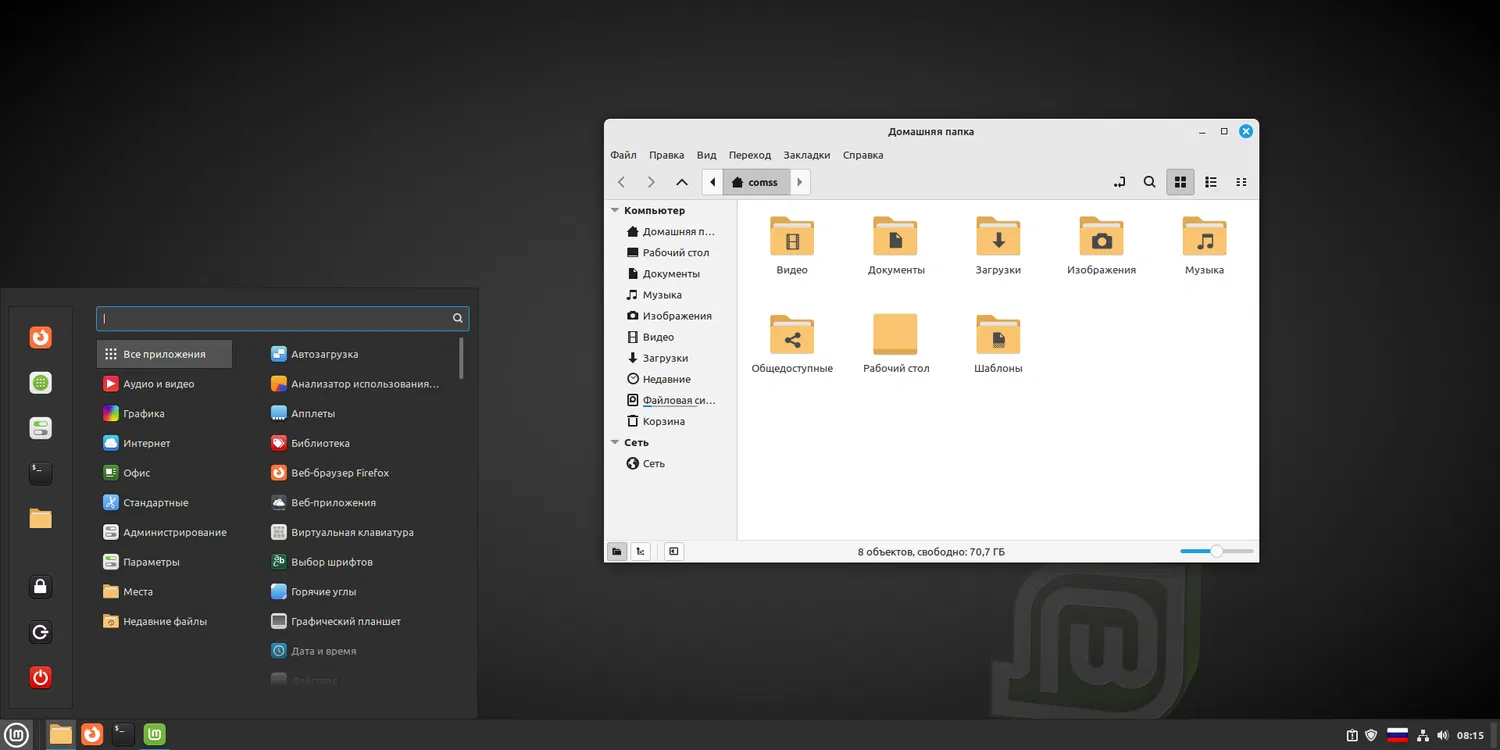Click the lock screen icon in menu
Viewport: 1500px width, 750px height.
(40, 587)
